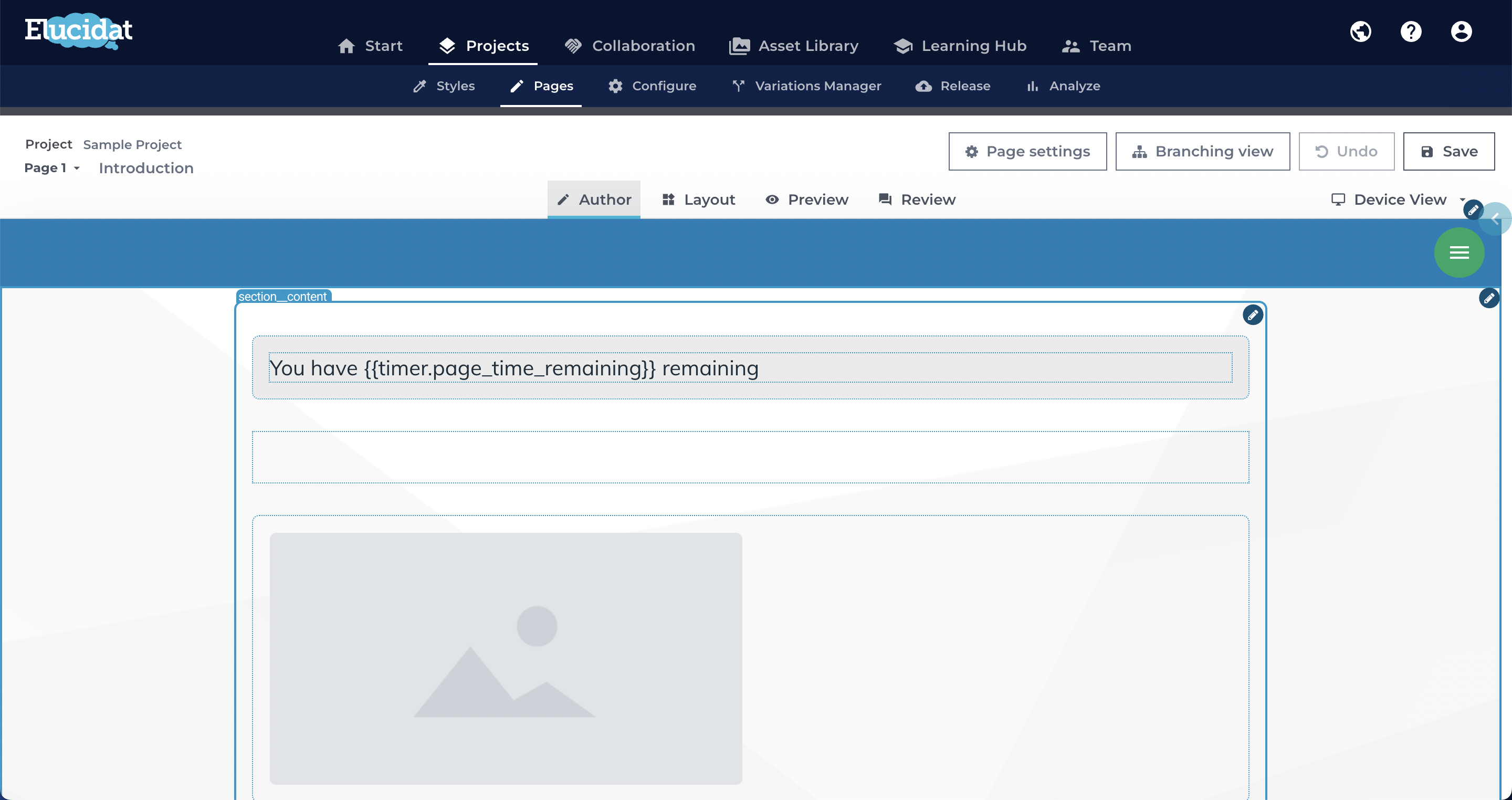The image size is (1512, 800).
Task: Open the Variations Manager
Action: point(806,86)
